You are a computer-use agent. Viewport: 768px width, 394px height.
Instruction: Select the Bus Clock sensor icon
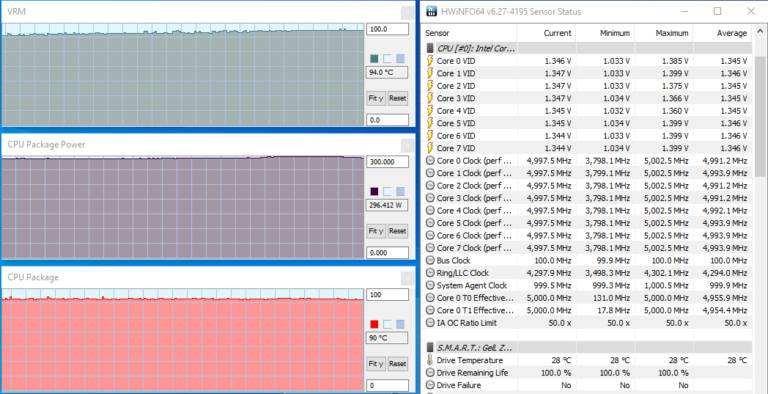pos(430,260)
